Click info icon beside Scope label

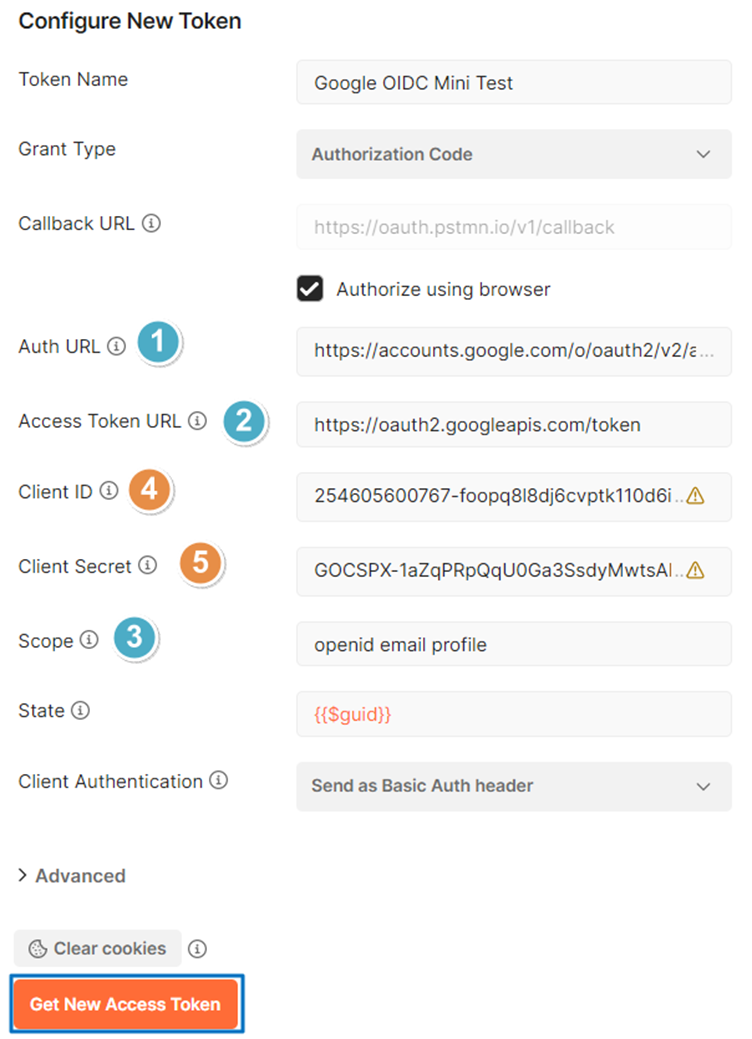(89, 640)
